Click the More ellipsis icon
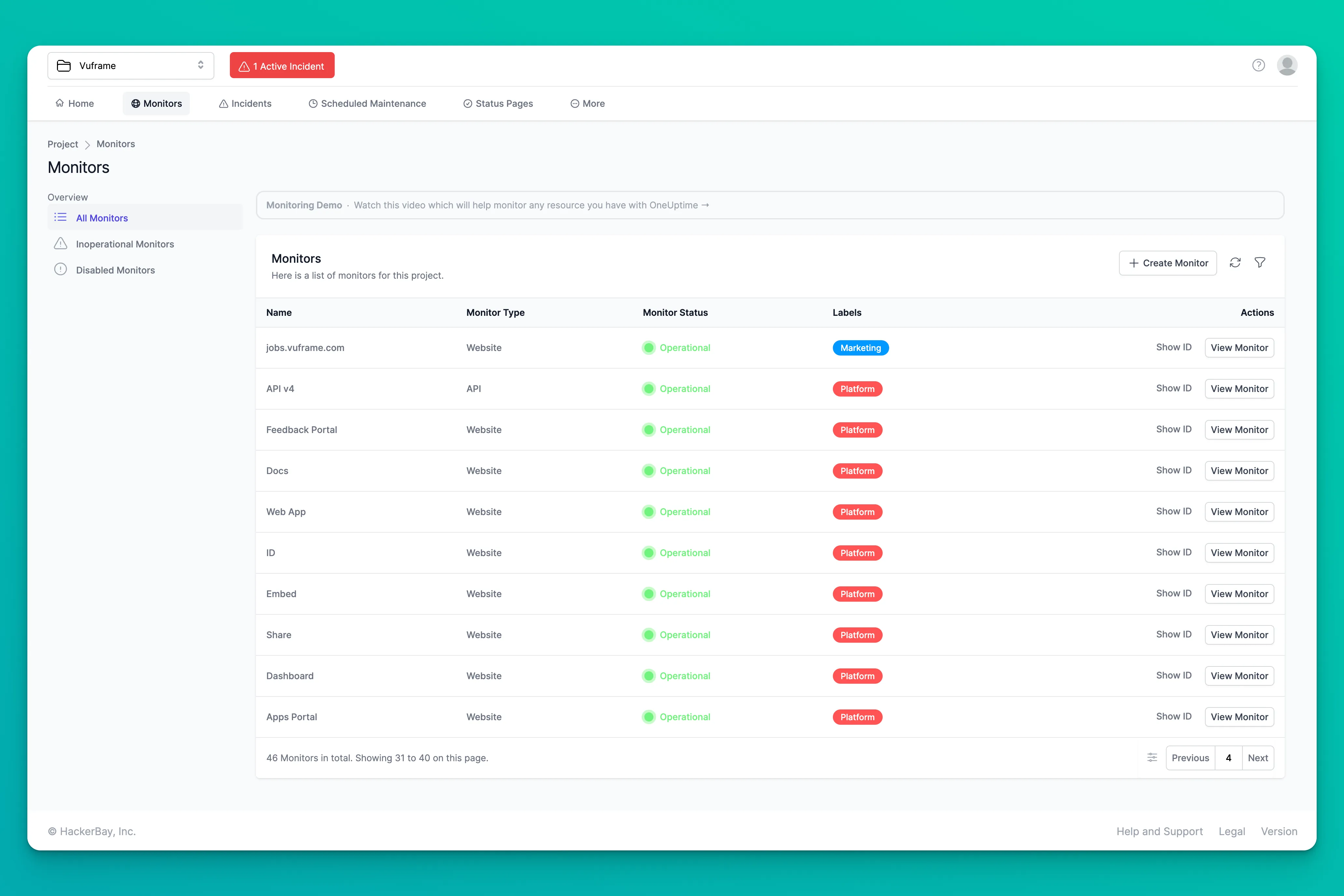The image size is (1344, 896). 575,104
